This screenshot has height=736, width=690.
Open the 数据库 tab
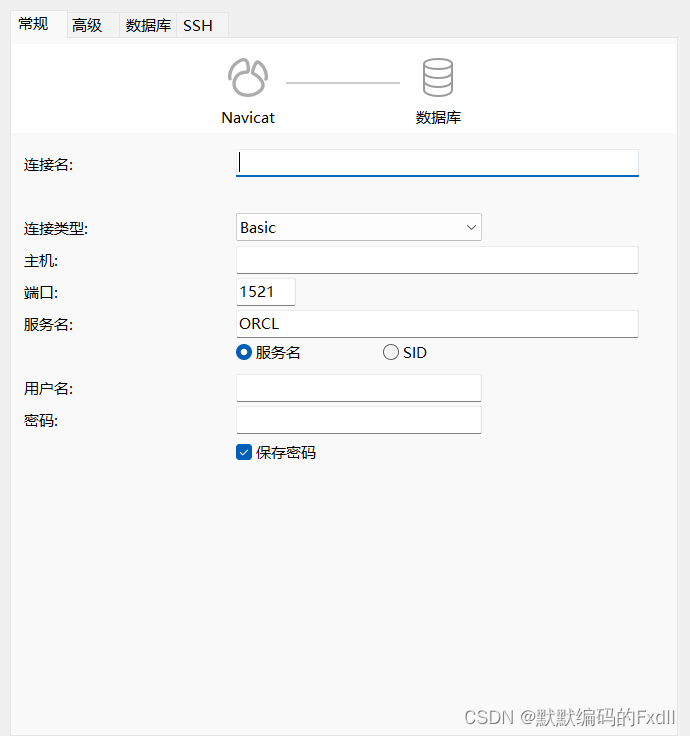pyautogui.click(x=148, y=25)
